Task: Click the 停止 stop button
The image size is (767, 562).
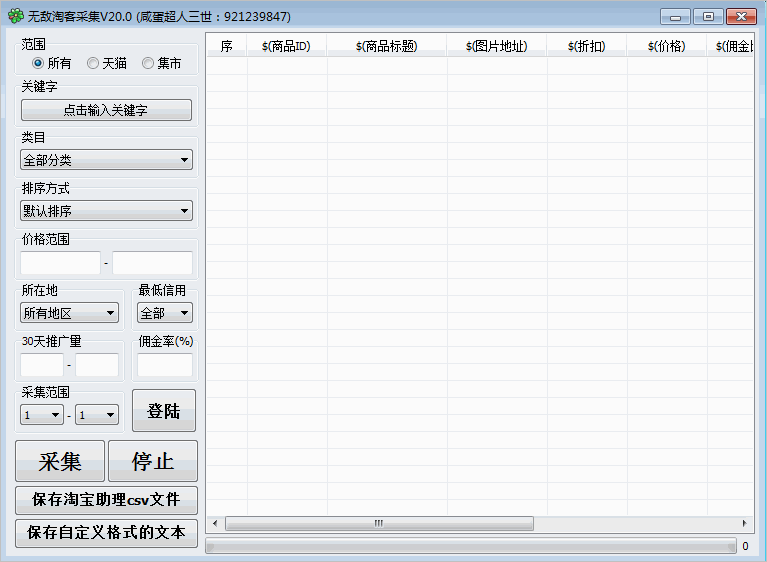Action: tap(153, 461)
